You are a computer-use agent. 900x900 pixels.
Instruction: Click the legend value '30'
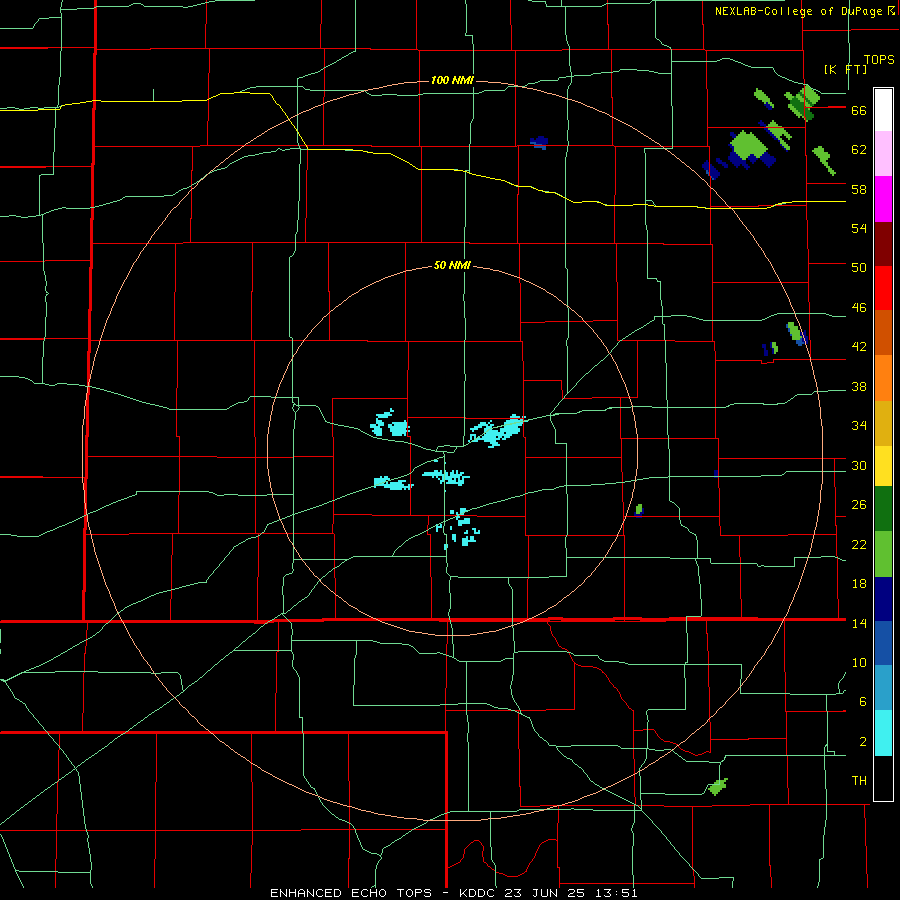point(859,465)
